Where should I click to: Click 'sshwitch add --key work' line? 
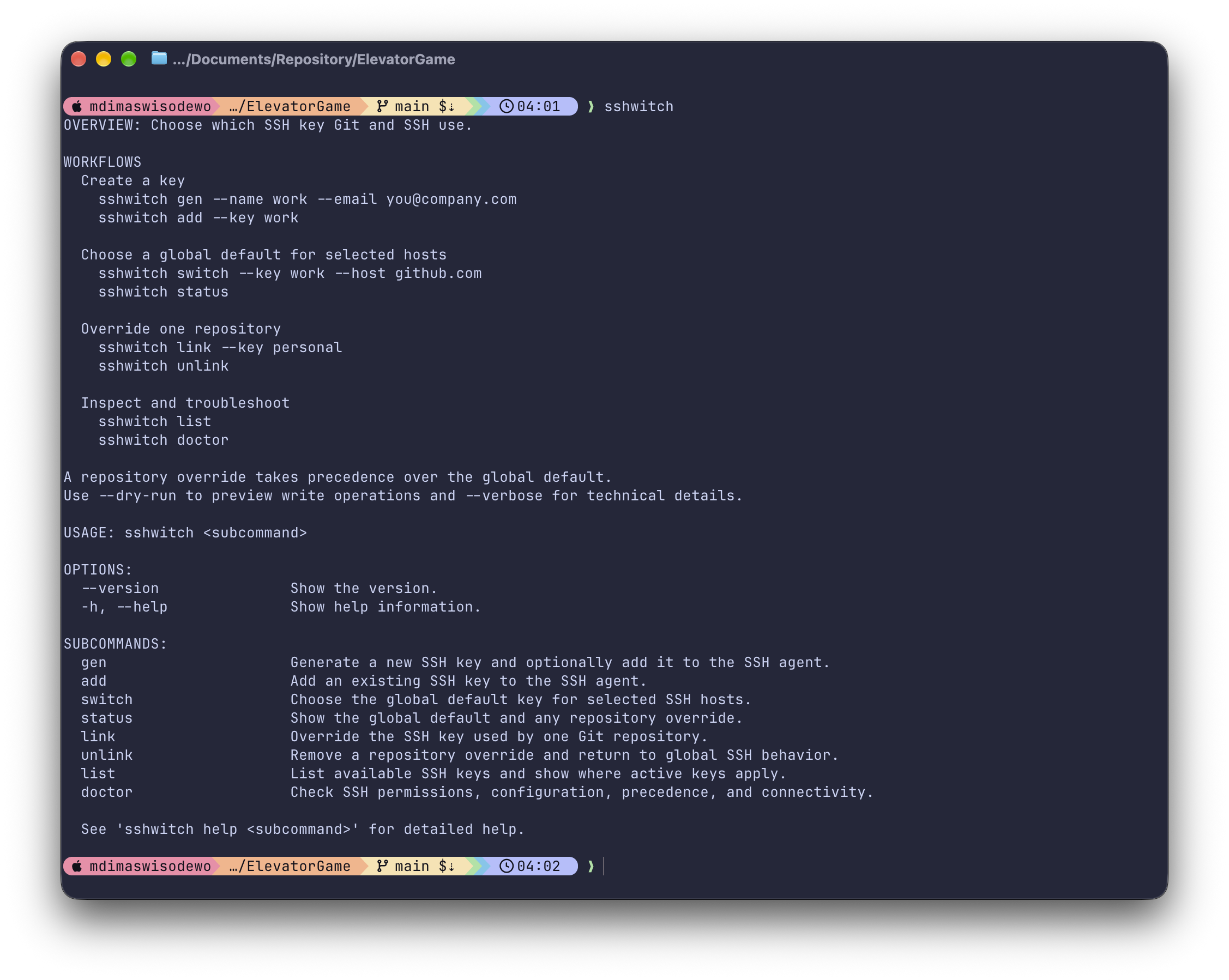[x=198, y=217]
